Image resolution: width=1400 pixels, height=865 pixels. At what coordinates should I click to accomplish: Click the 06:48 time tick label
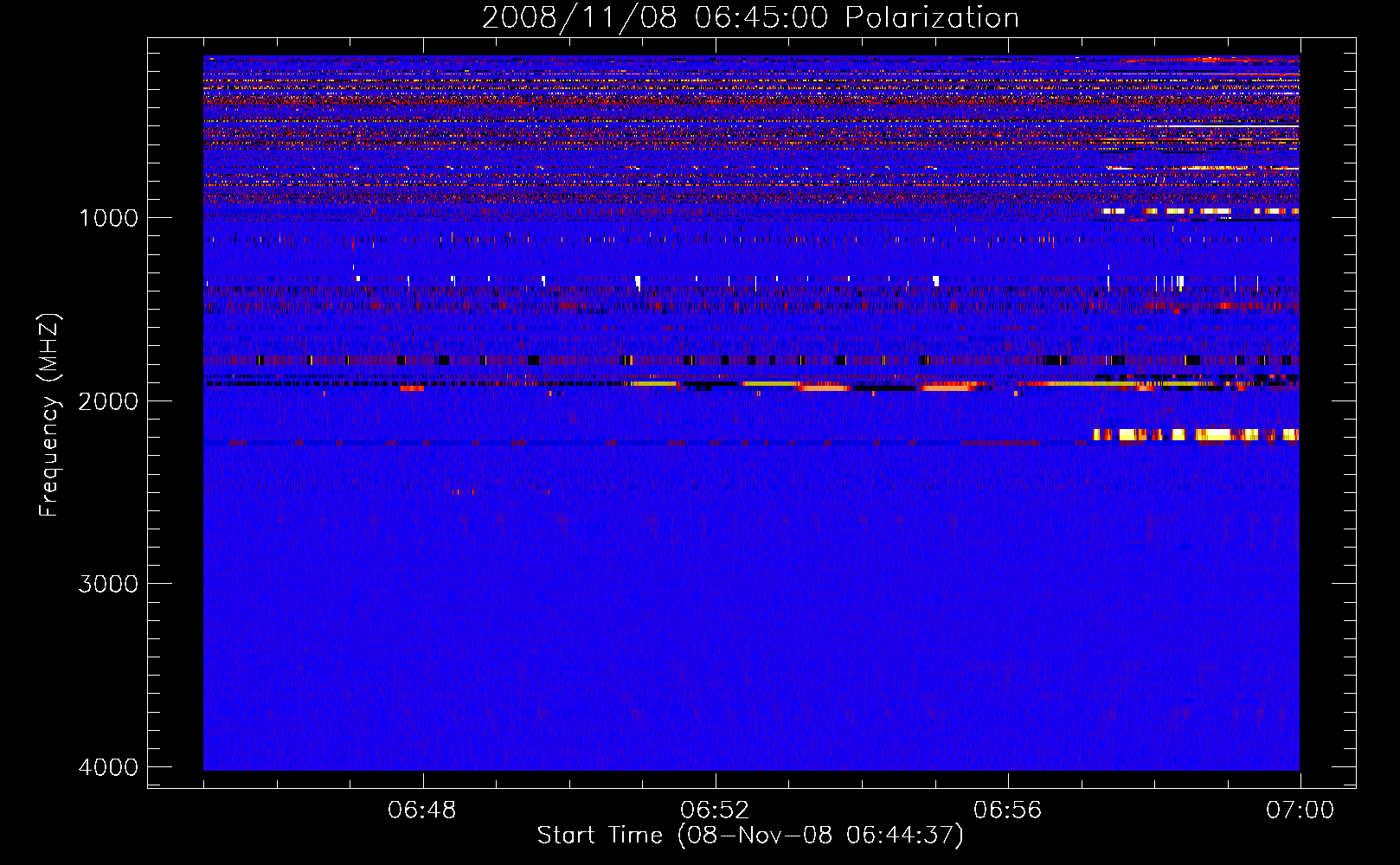point(422,811)
